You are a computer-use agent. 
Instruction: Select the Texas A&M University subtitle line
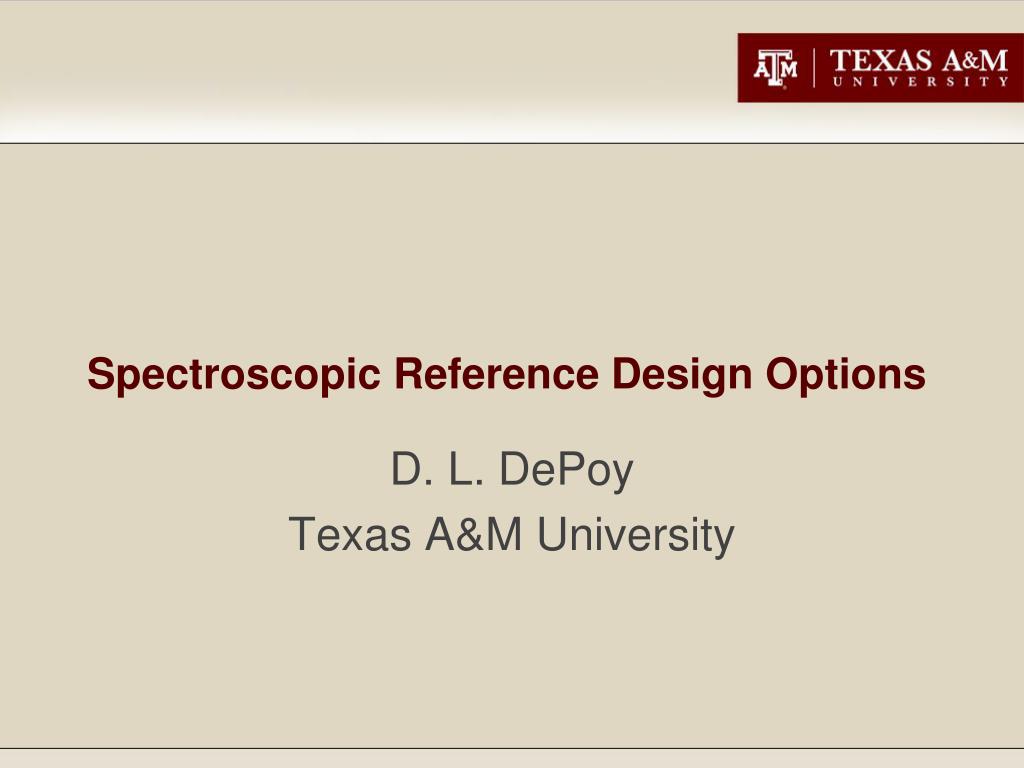coord(511,534)
